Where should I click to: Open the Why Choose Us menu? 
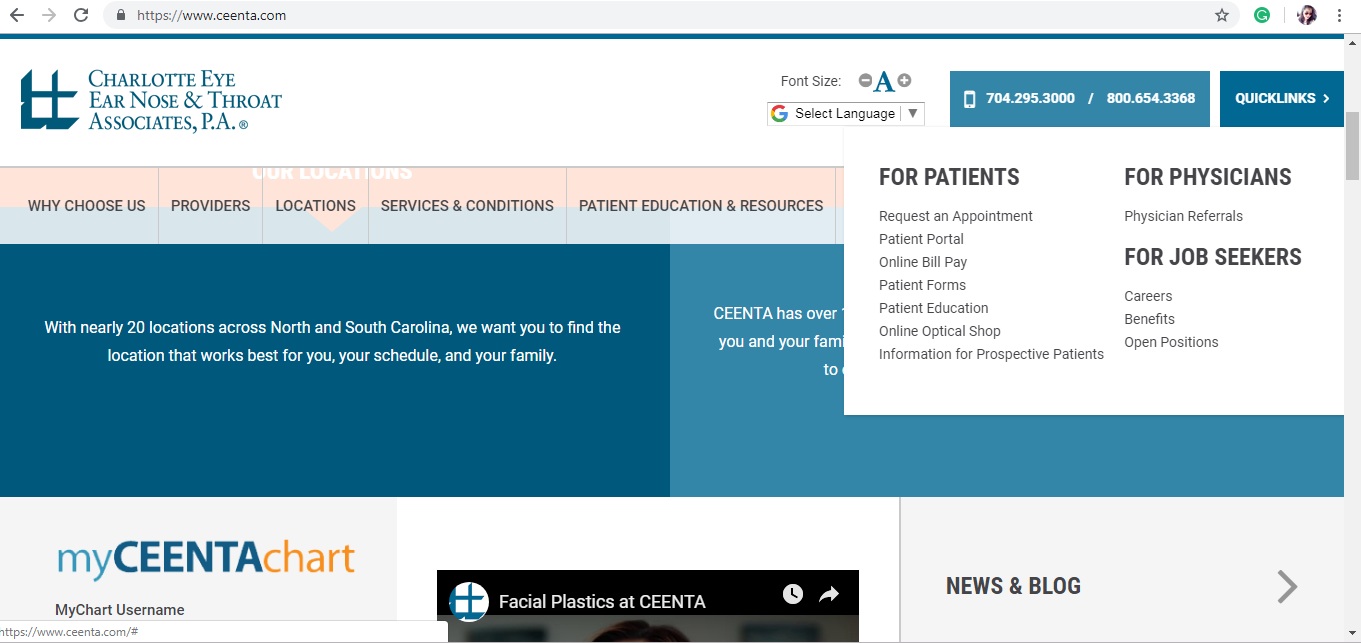87,206
